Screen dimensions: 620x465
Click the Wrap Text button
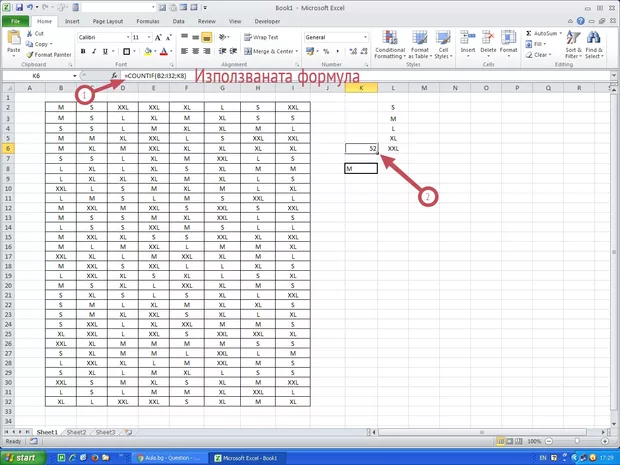click(x=261, y=37)
